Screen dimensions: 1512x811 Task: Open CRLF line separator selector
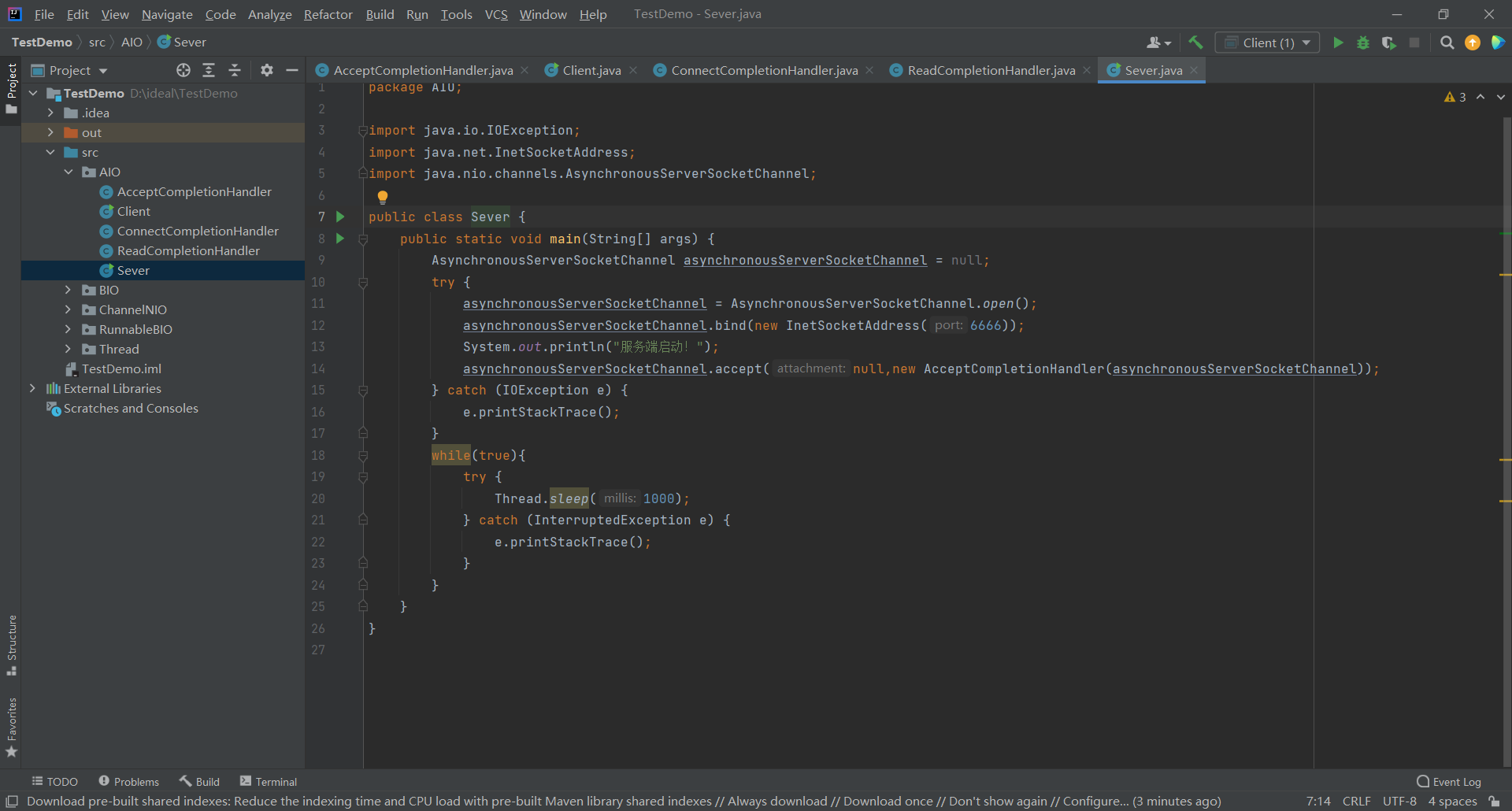1357,802
